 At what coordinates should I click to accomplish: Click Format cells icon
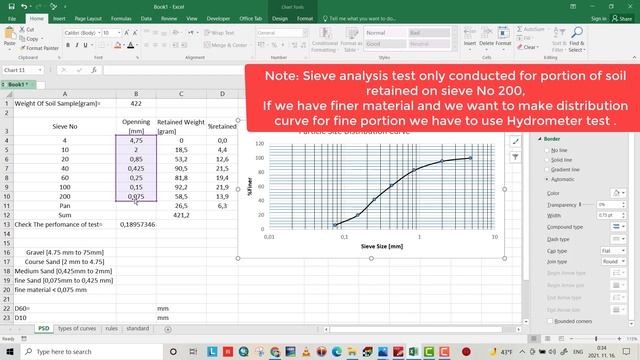tap(503, 33)
